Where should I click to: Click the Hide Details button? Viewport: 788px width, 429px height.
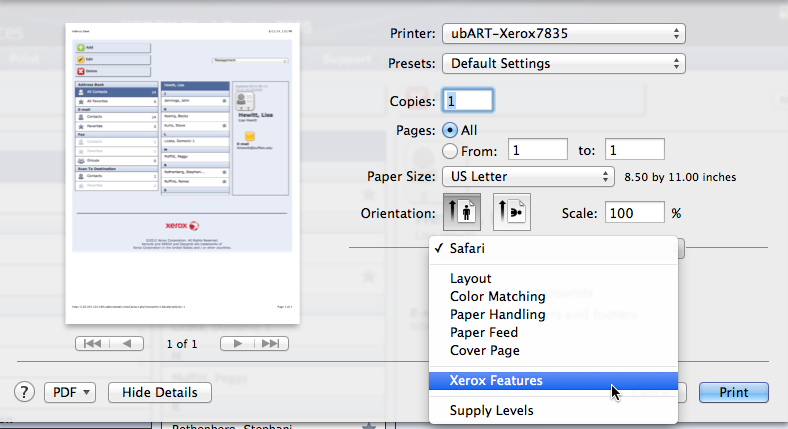coord(159,392)
